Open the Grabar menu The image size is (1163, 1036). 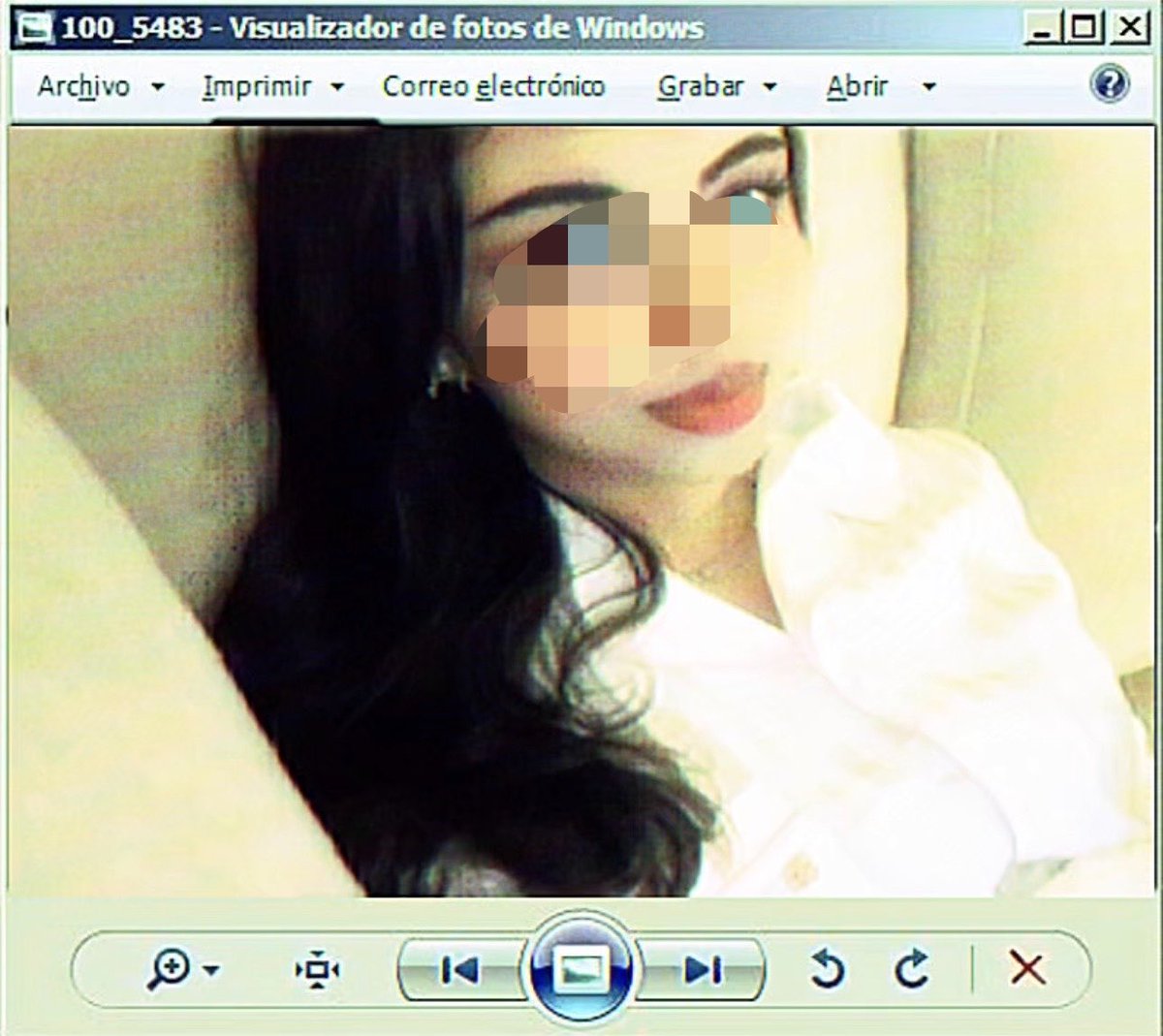[700, 86]
